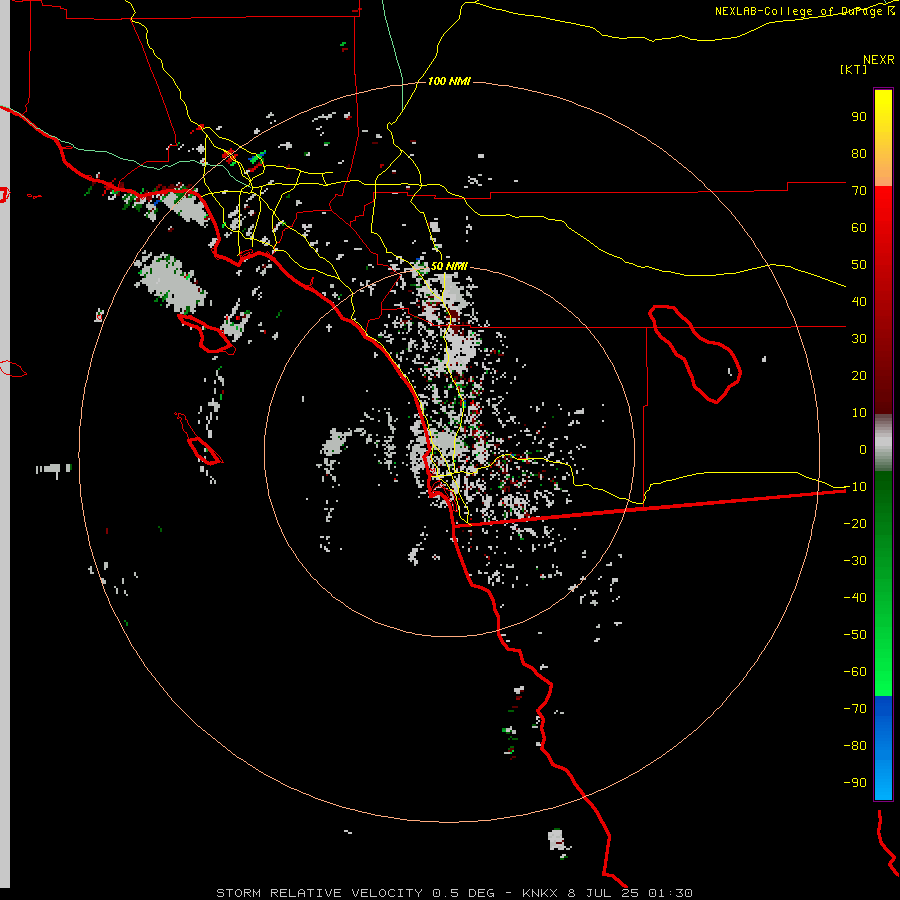Click the -40 scale value
This screenshot has width=900, height=900.
click(x=855, y=598)
